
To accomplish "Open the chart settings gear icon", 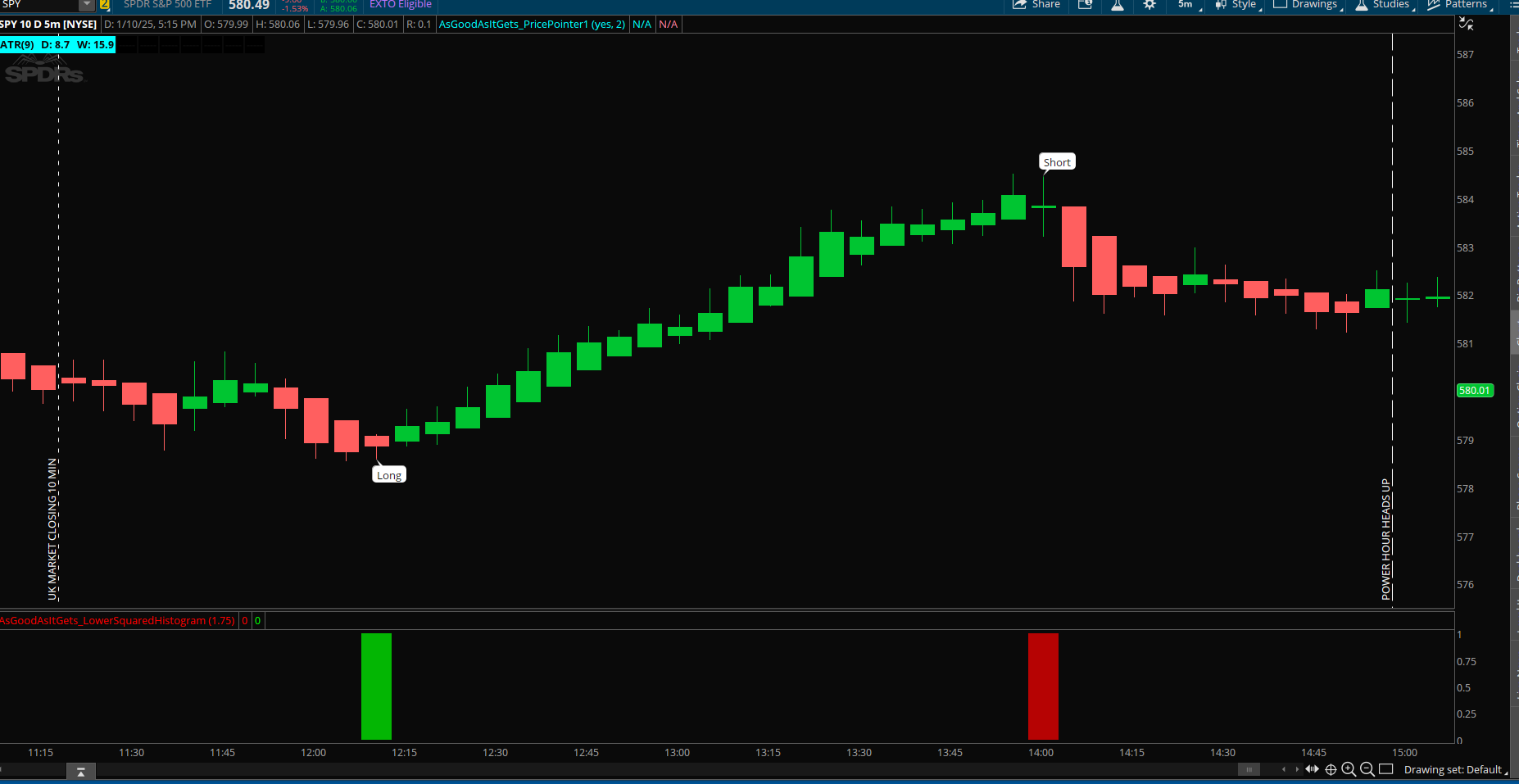I will pos(1149,5).
